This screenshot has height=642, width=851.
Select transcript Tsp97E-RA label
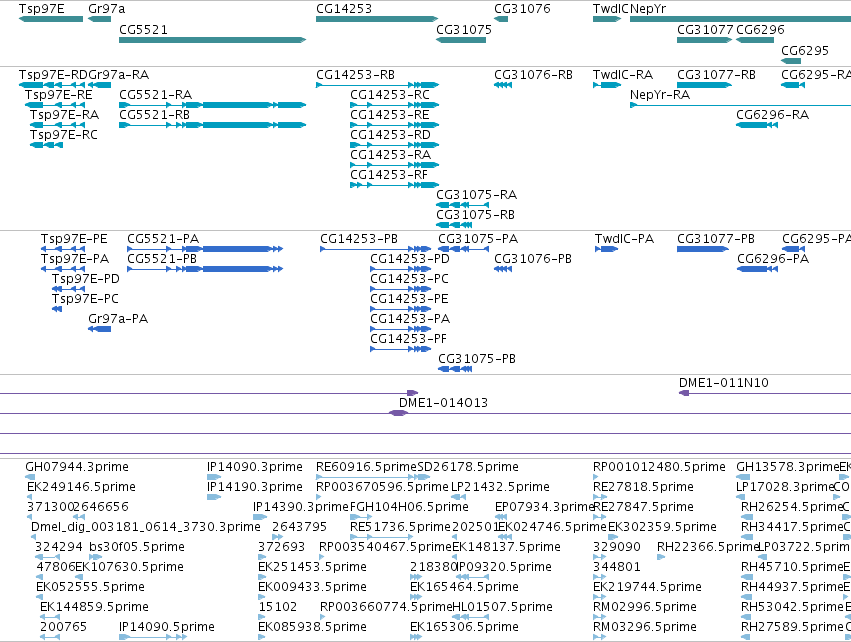pos(65,115)
